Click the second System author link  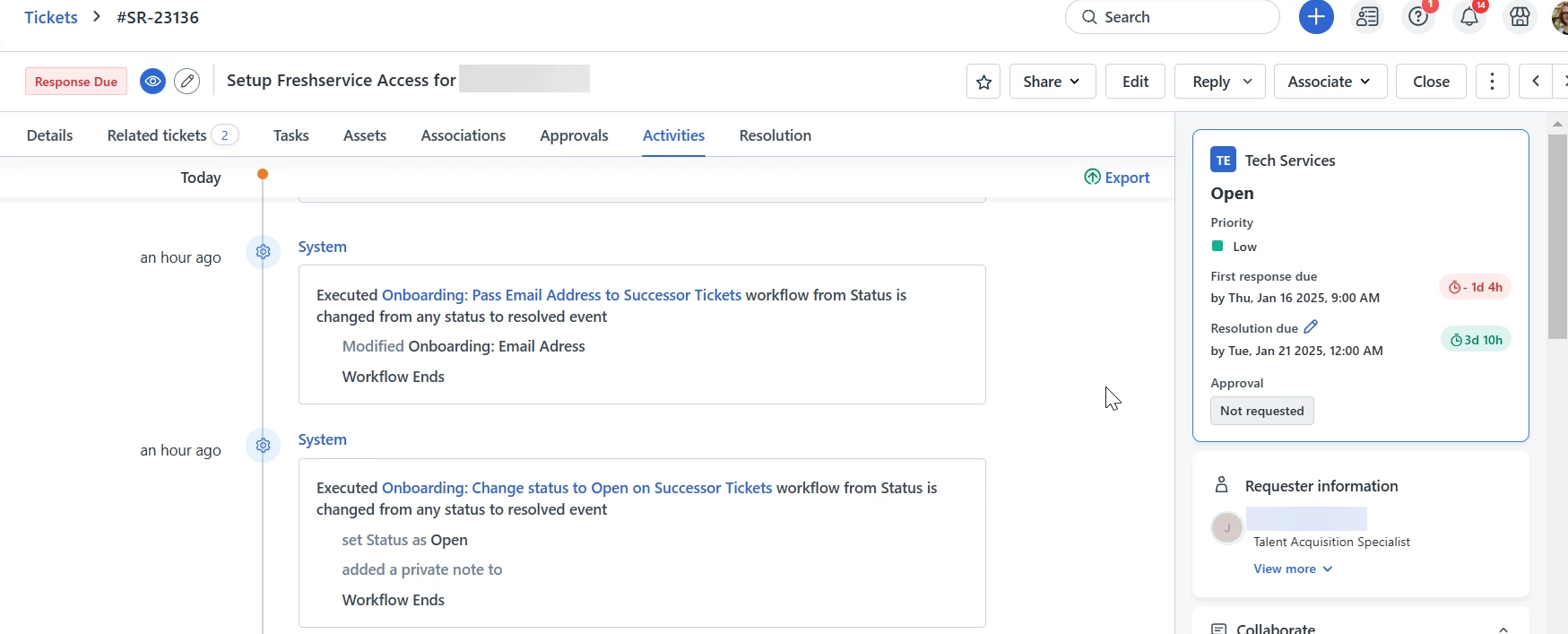pyautogui.click(x=323, y=439)
